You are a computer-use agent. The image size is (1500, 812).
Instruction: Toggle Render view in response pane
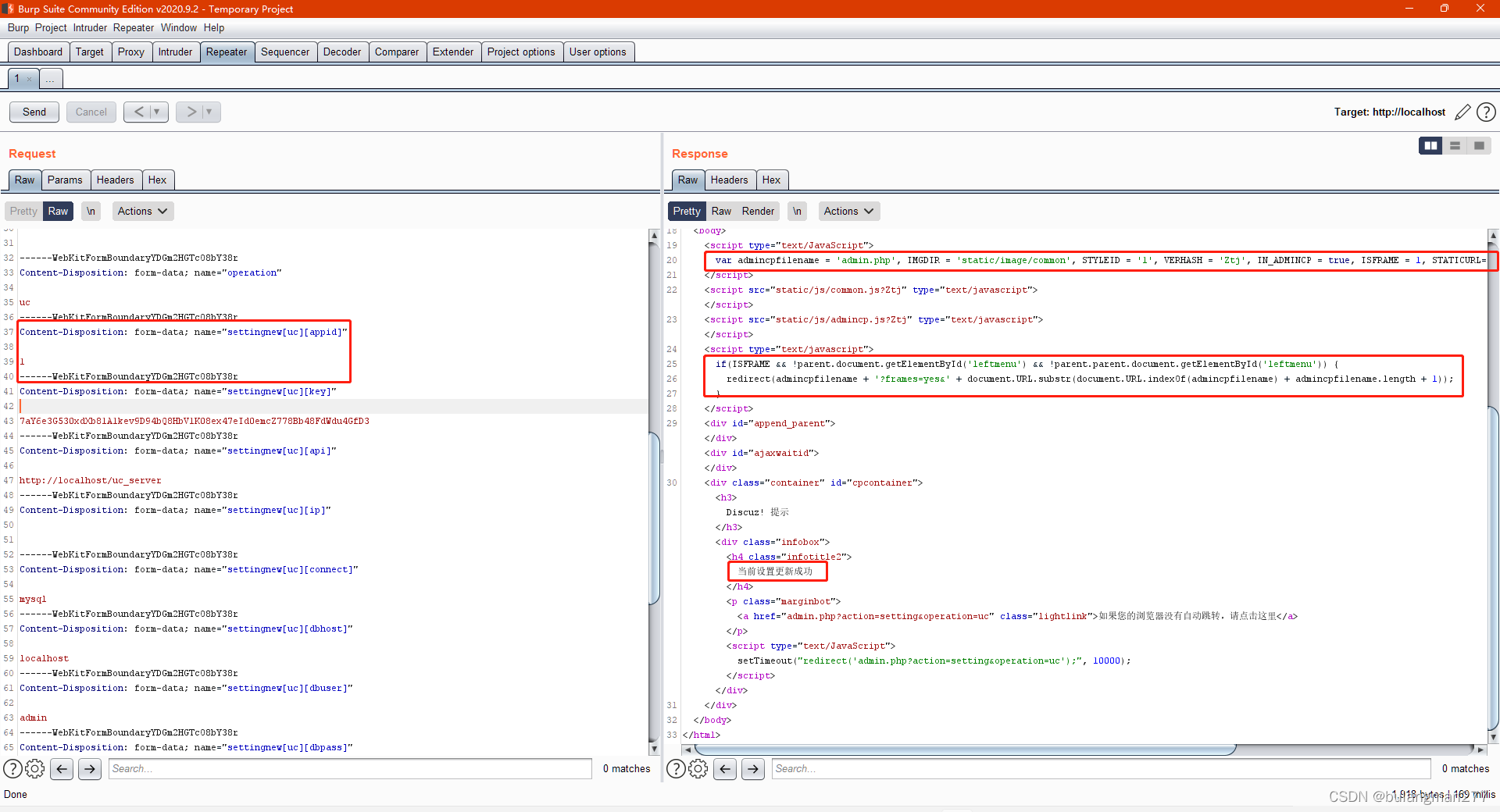758,211
